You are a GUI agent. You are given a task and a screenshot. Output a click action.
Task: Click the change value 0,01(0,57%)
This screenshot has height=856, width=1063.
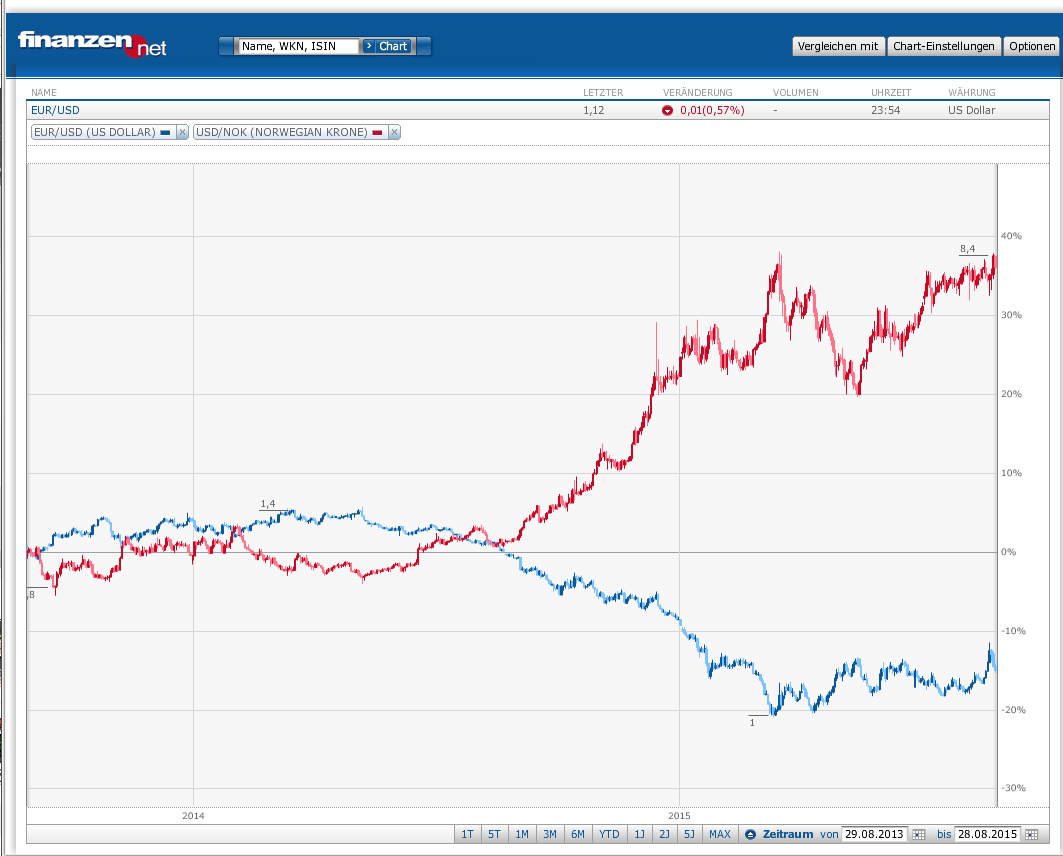point(712,110)
